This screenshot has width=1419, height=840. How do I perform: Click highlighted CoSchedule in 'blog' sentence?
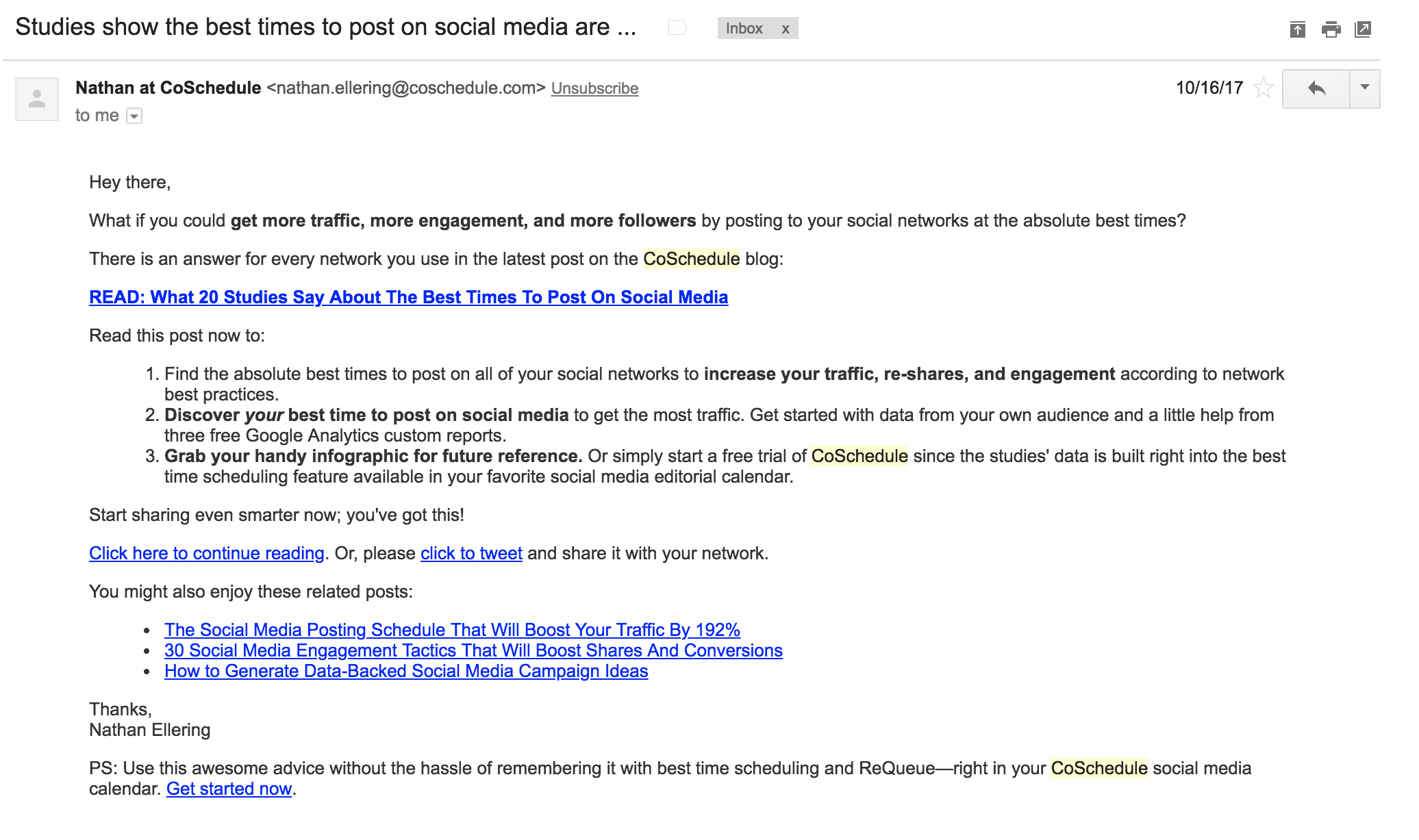click(x=691, y=259)
